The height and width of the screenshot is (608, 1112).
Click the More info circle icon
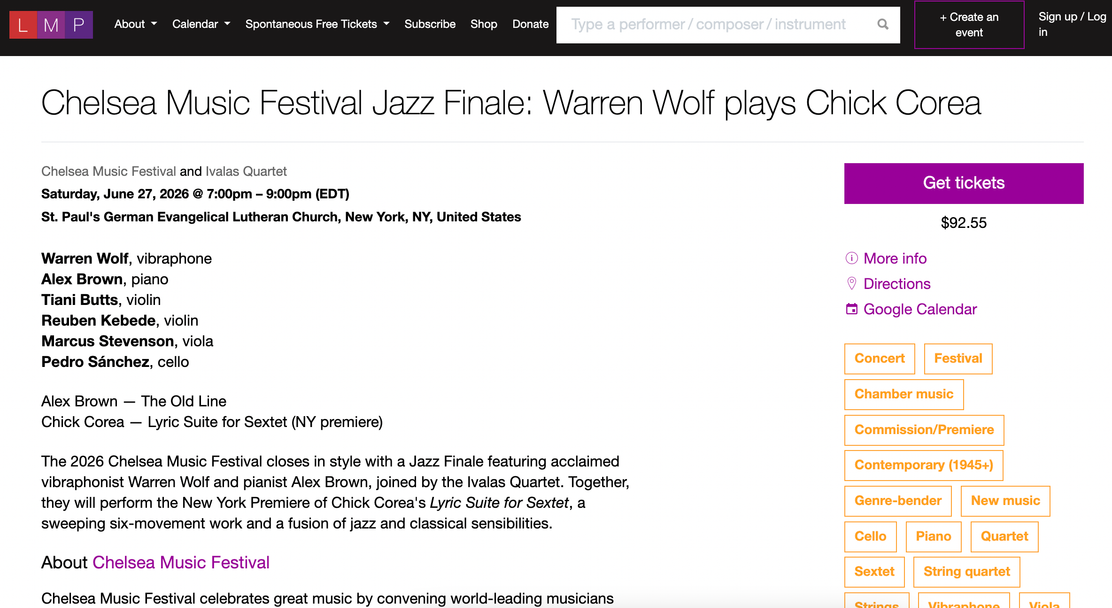pyautogui.click(x=851, y=258)
